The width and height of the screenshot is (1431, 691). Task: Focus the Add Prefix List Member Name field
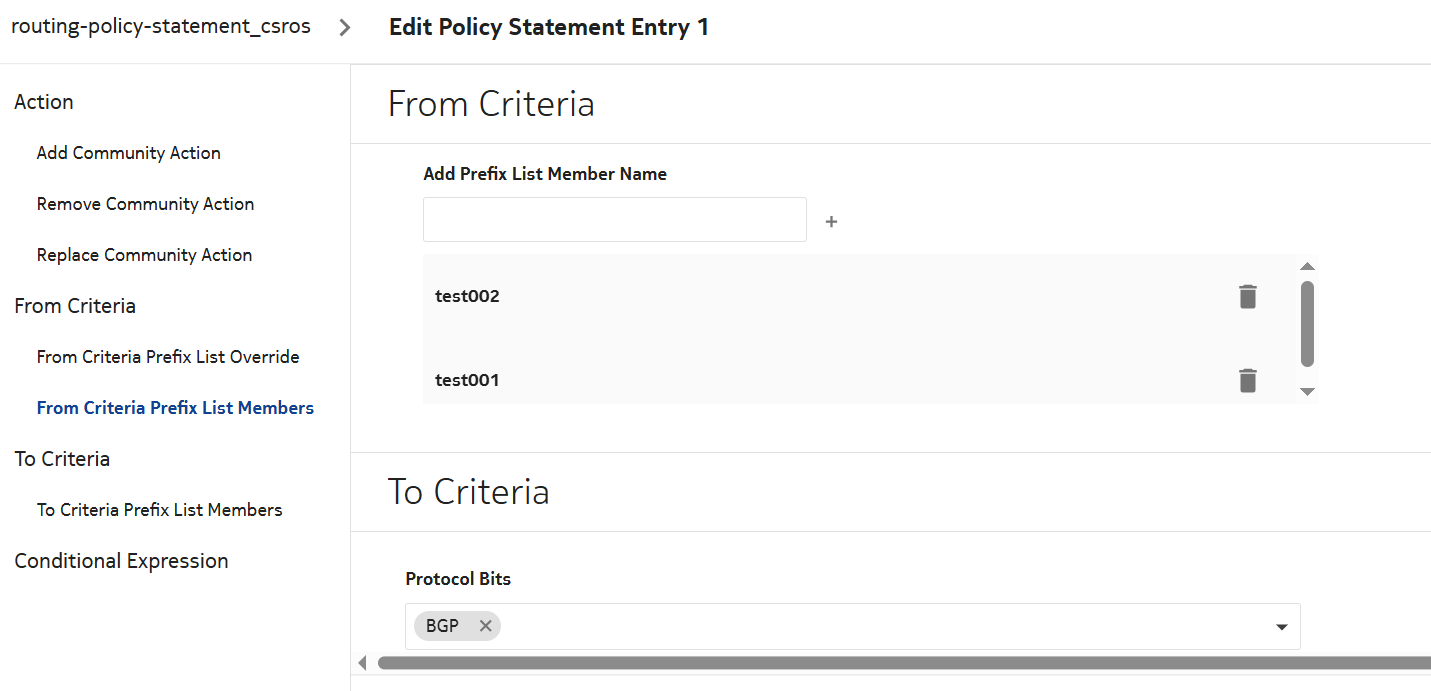[x=614, y=220]
